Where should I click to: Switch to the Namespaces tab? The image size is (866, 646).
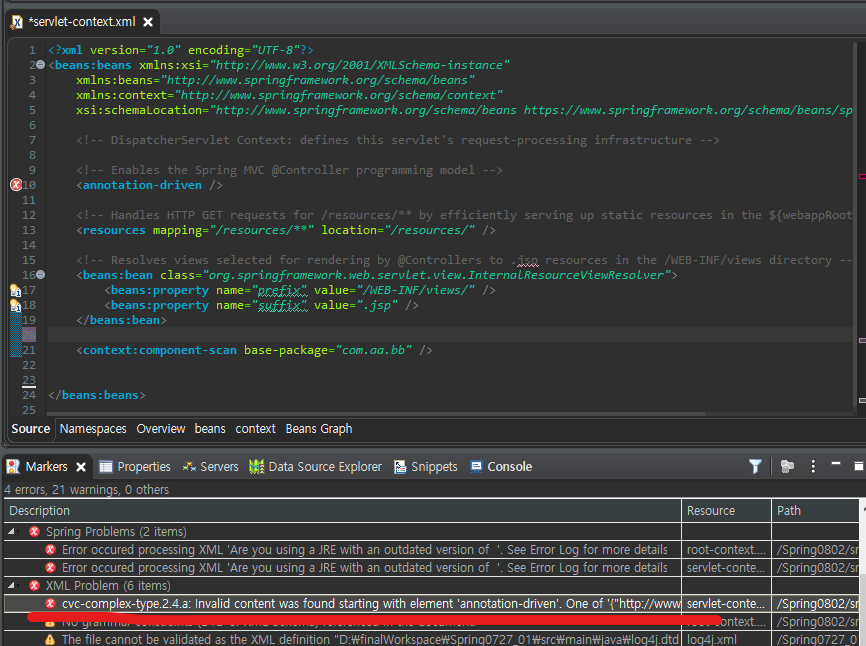93,429
